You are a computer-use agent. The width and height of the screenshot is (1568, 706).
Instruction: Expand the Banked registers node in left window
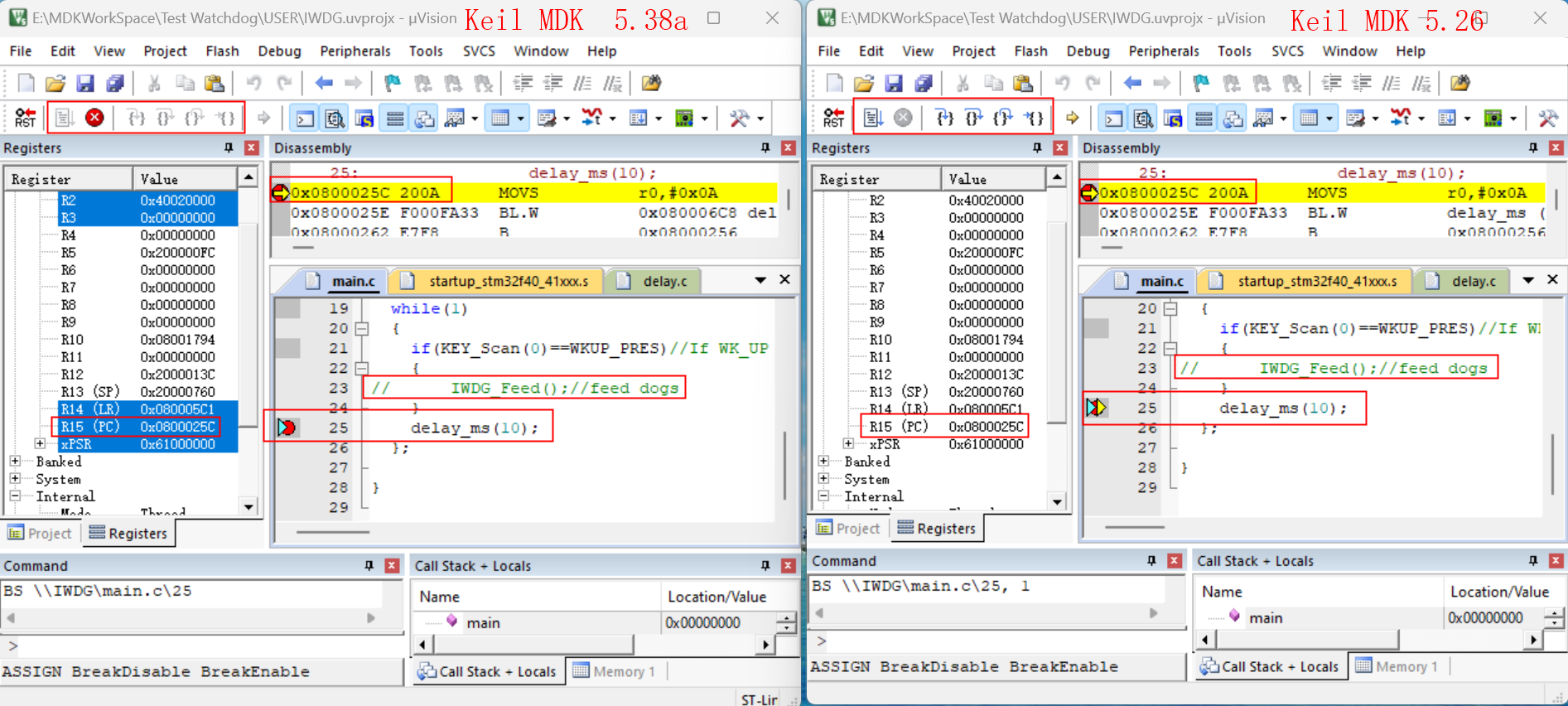point(15,461)
